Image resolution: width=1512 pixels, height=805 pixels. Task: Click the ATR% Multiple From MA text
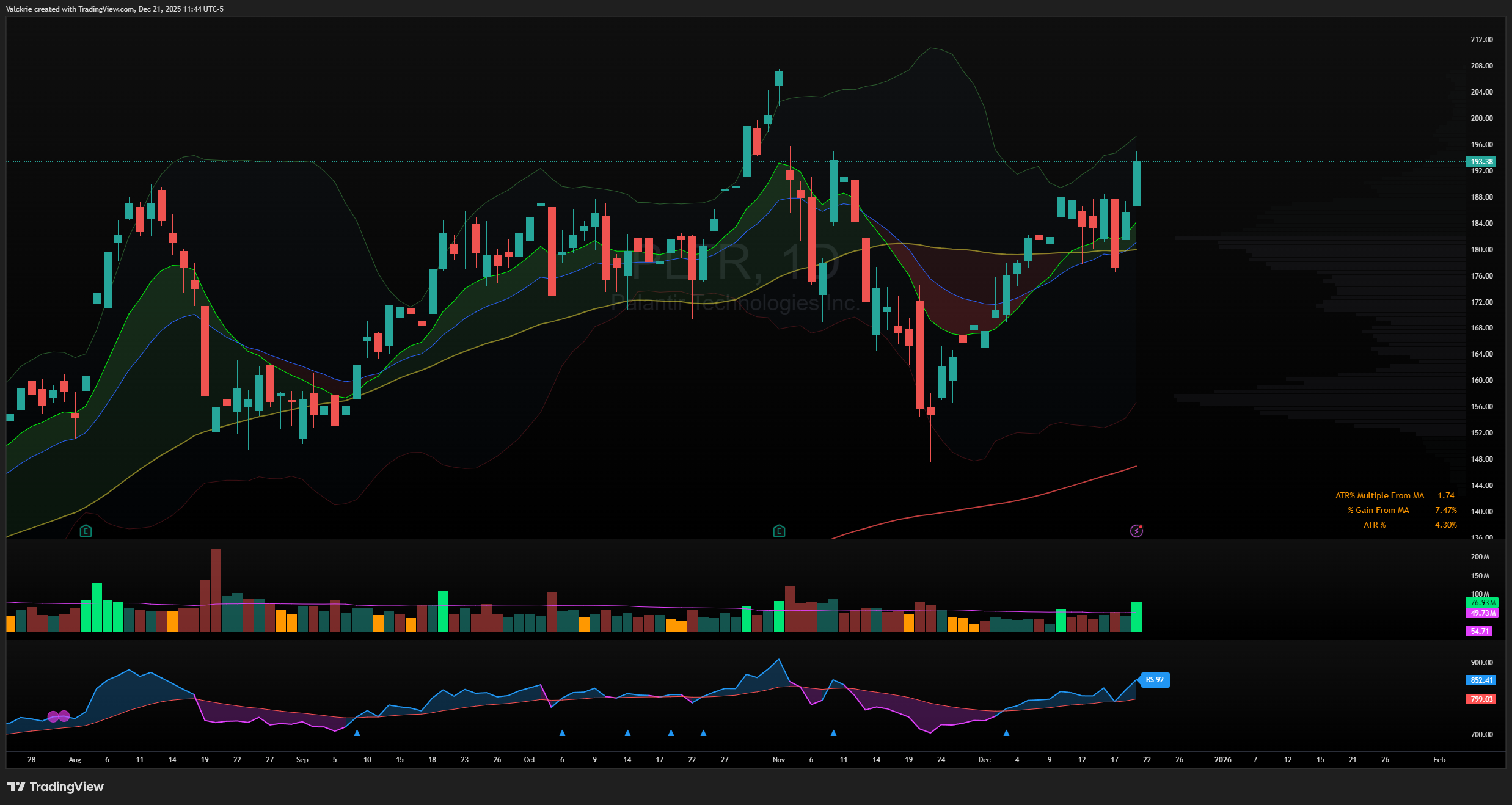[x=1379, y=495]
